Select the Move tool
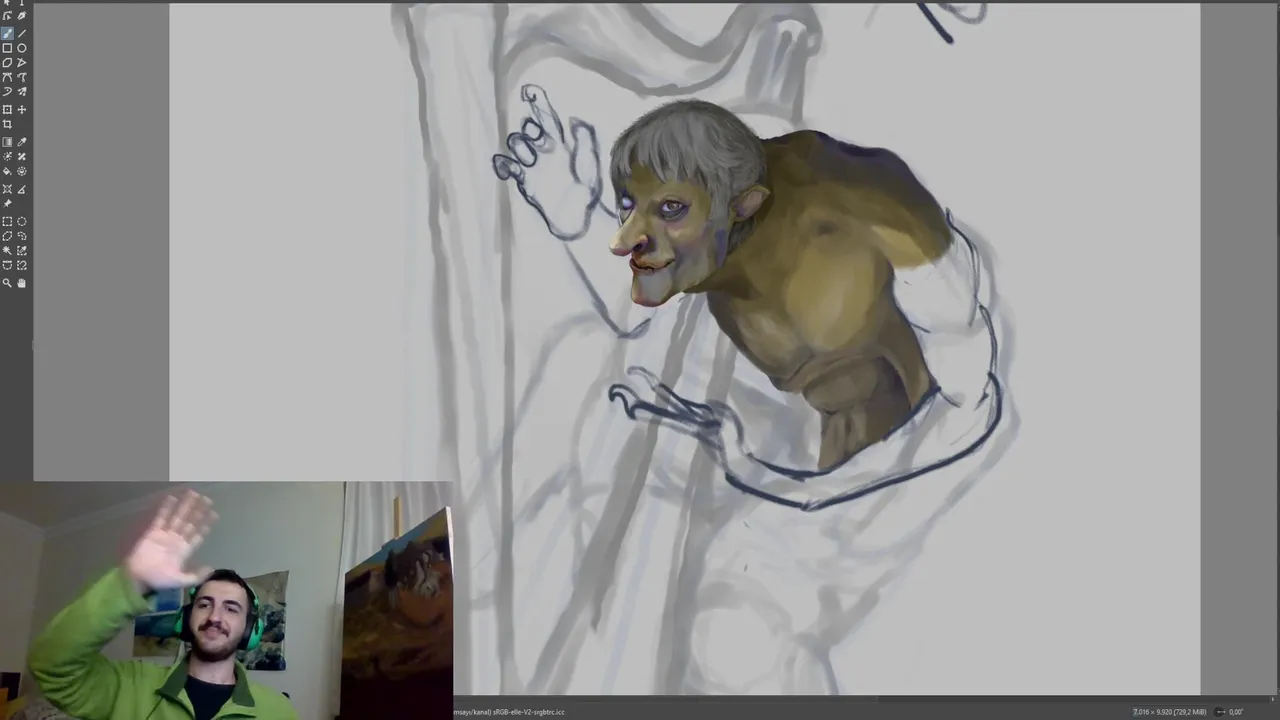Image resolution: width=1280 pixels, height=720 pixels. 22,109
